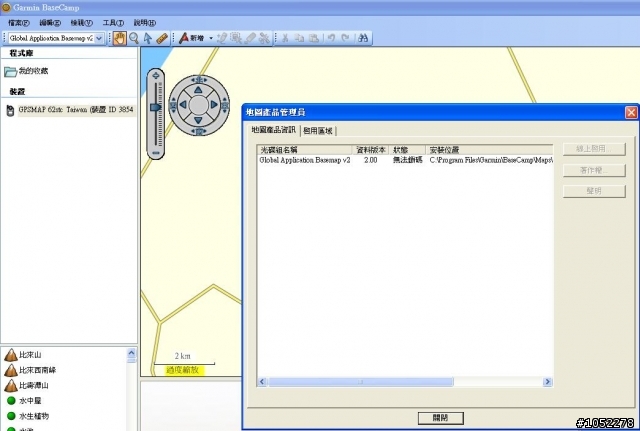Select the 水生植物 waypoint
Viewport: 640px width, 431px height.
pyautogui.click(x=28, y=416)
